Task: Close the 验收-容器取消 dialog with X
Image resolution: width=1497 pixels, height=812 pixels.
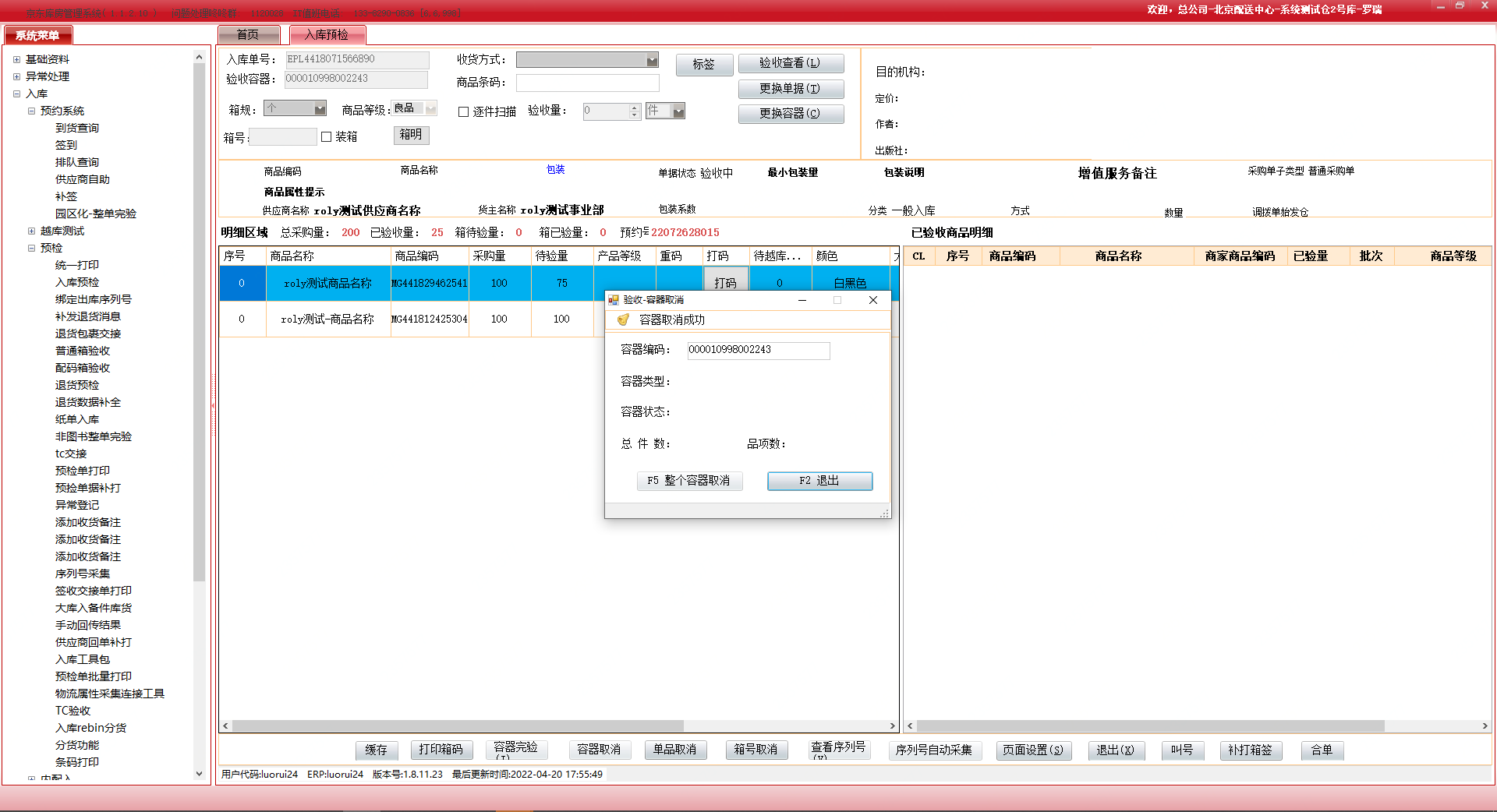Action: click(x=872, y=300)
